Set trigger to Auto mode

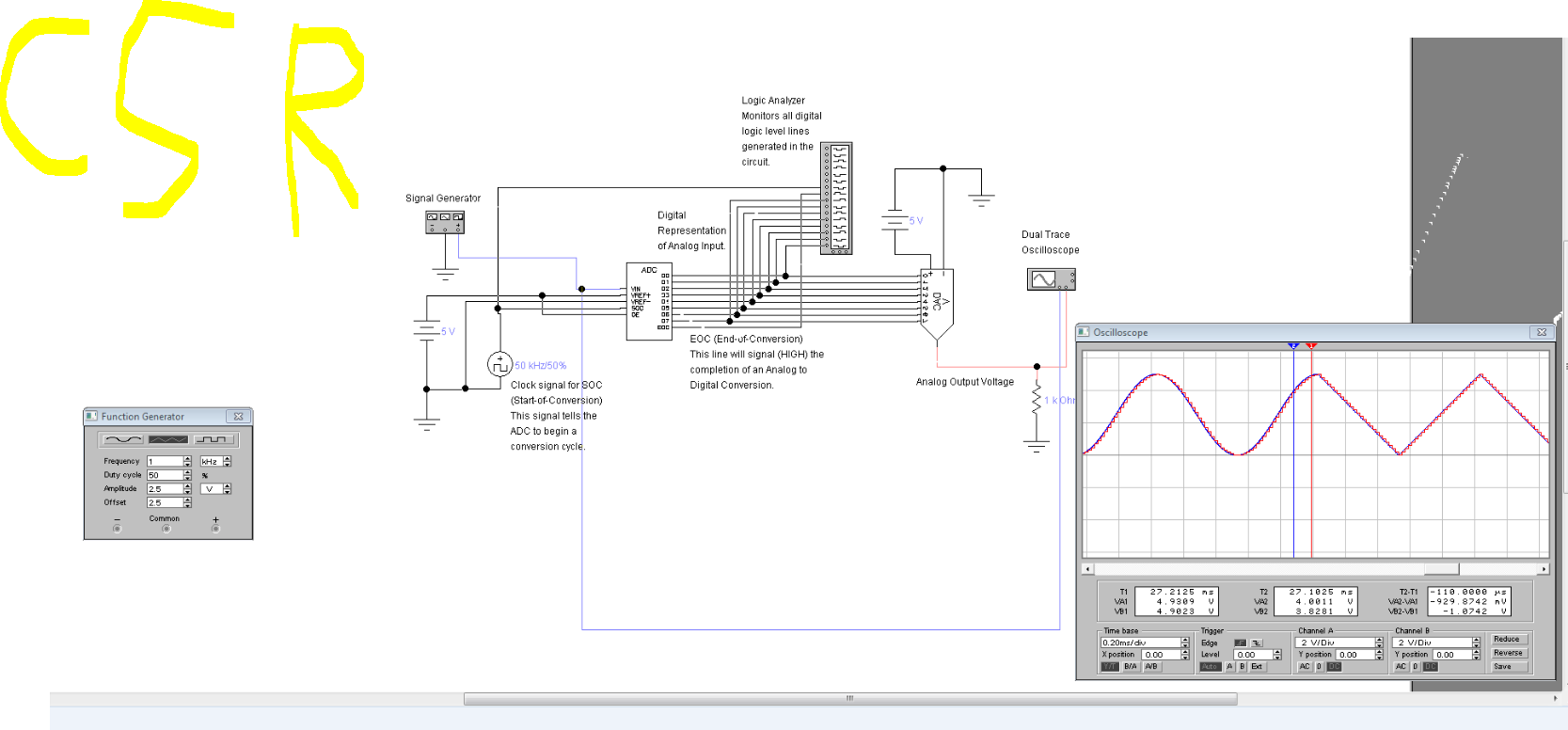coord(1211,666)
